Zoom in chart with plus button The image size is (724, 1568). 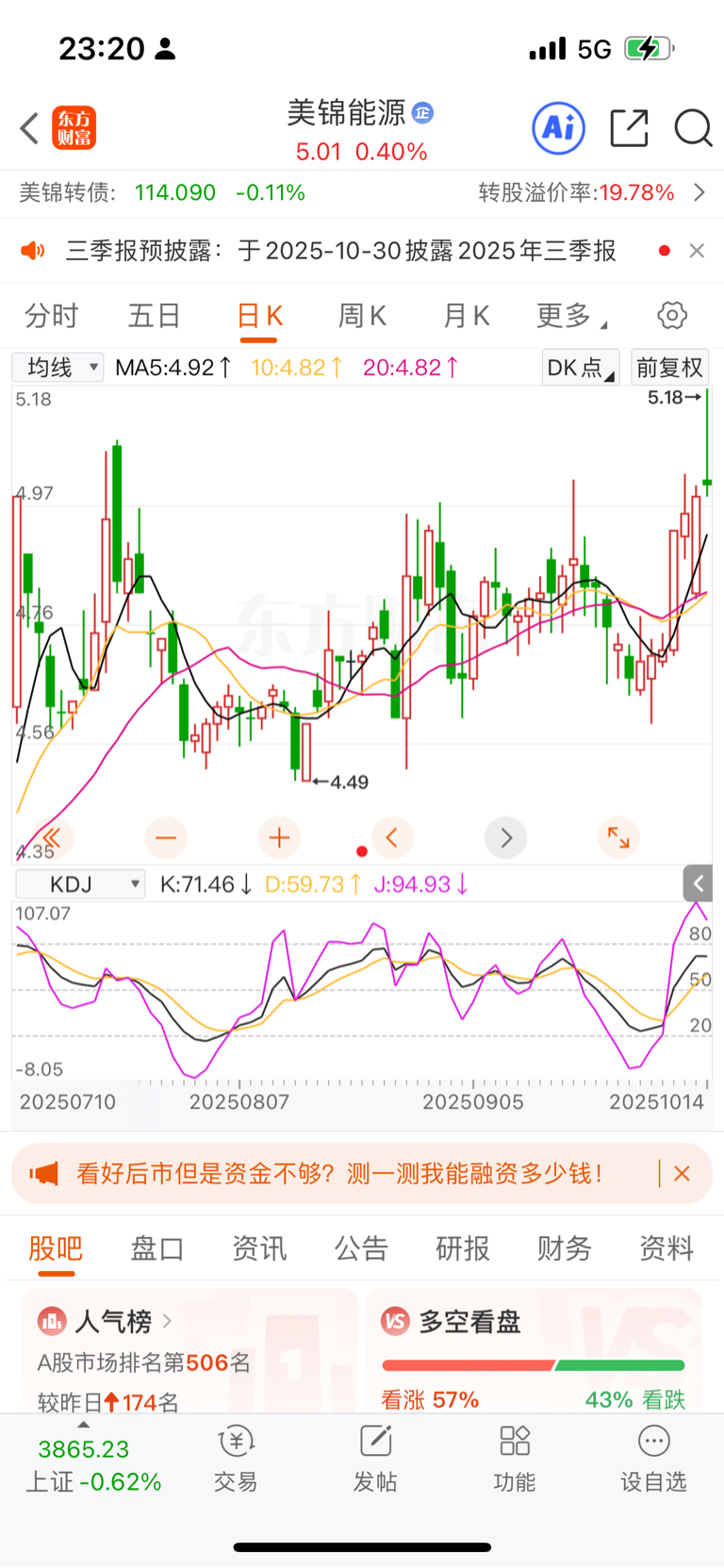(x=279, y=837)
